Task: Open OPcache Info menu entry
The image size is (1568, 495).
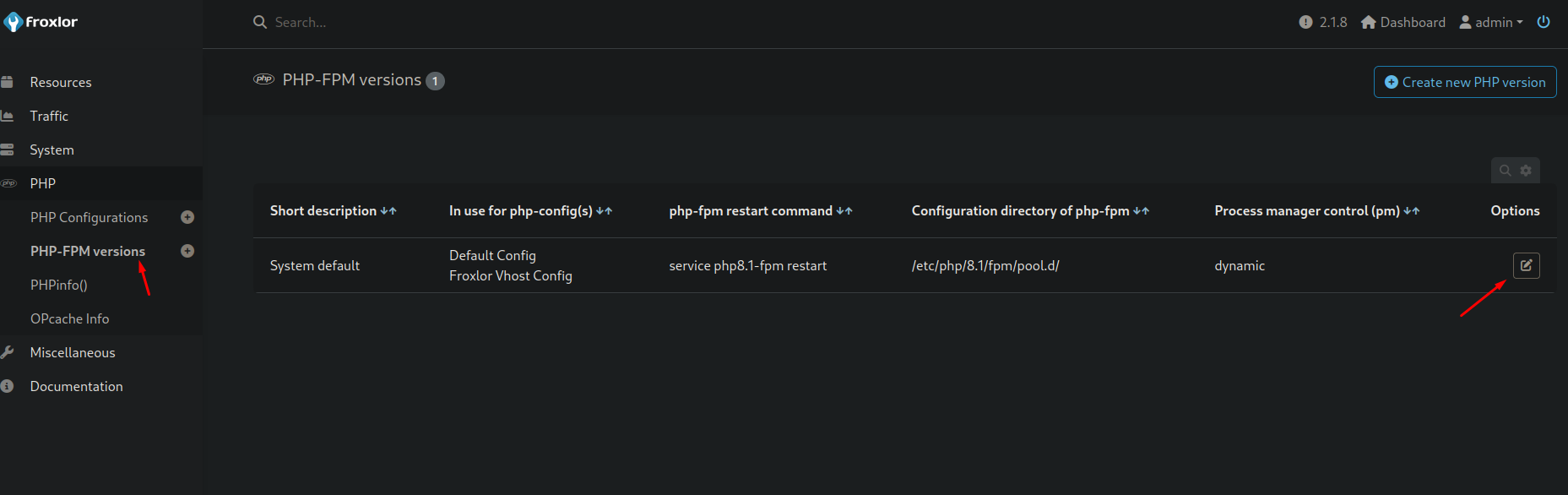Action: click(x=70, y=318)
